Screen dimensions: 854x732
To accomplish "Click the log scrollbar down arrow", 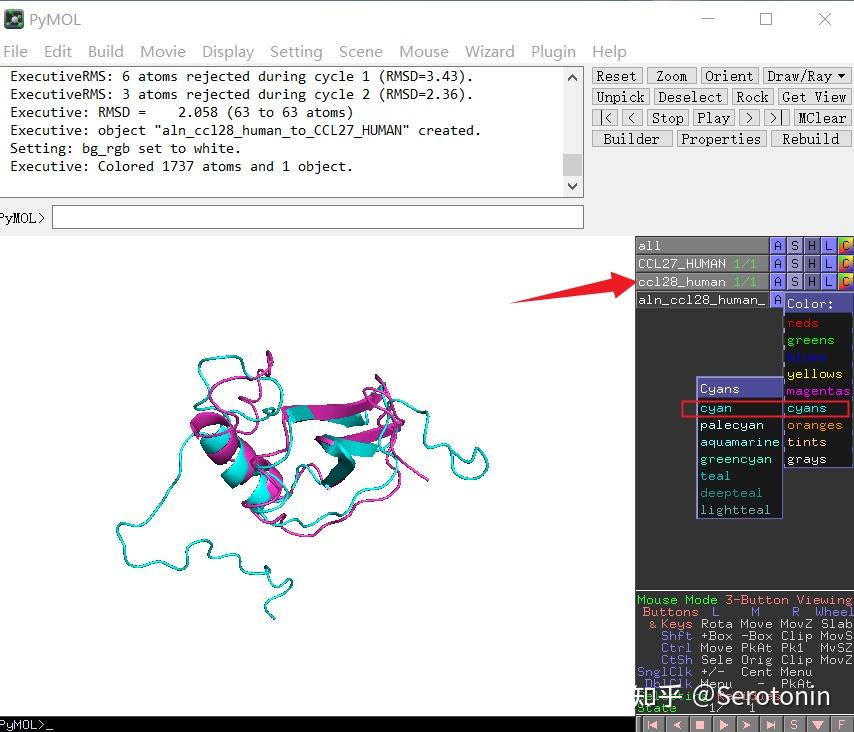I will coord(572,186).
